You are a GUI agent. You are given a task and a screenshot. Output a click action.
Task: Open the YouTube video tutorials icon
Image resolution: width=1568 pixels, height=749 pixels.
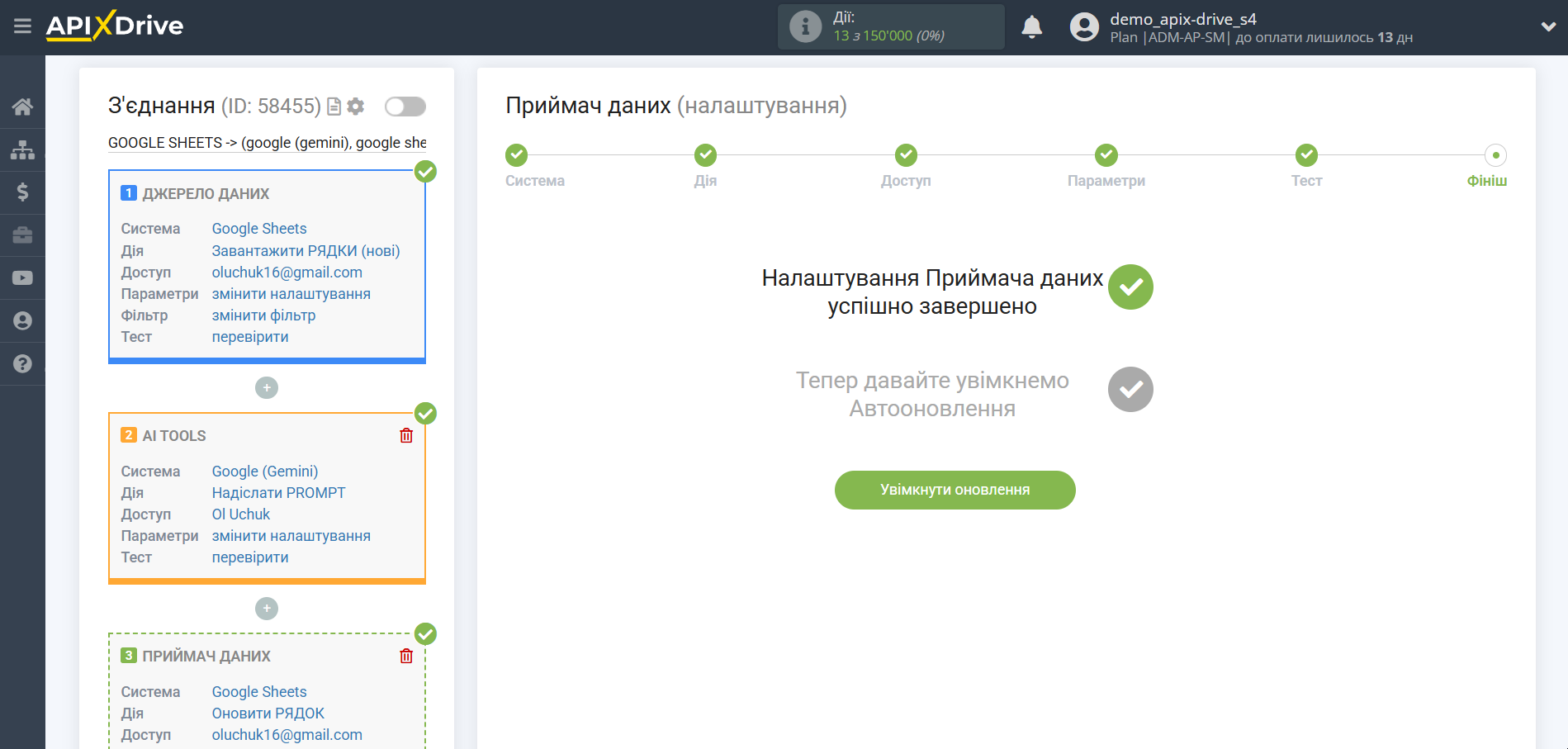pos(22,277)
